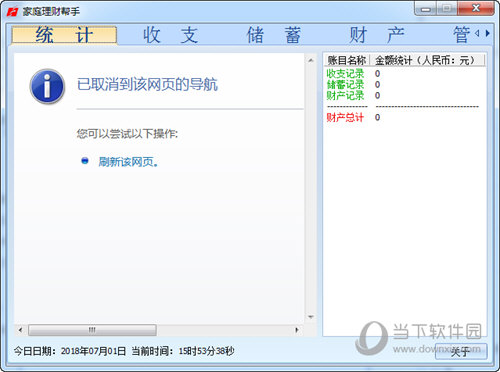This screenshot has width=500, height=372.
Task: Click the 当前时间 status text
Action: (x=183, y=351)
